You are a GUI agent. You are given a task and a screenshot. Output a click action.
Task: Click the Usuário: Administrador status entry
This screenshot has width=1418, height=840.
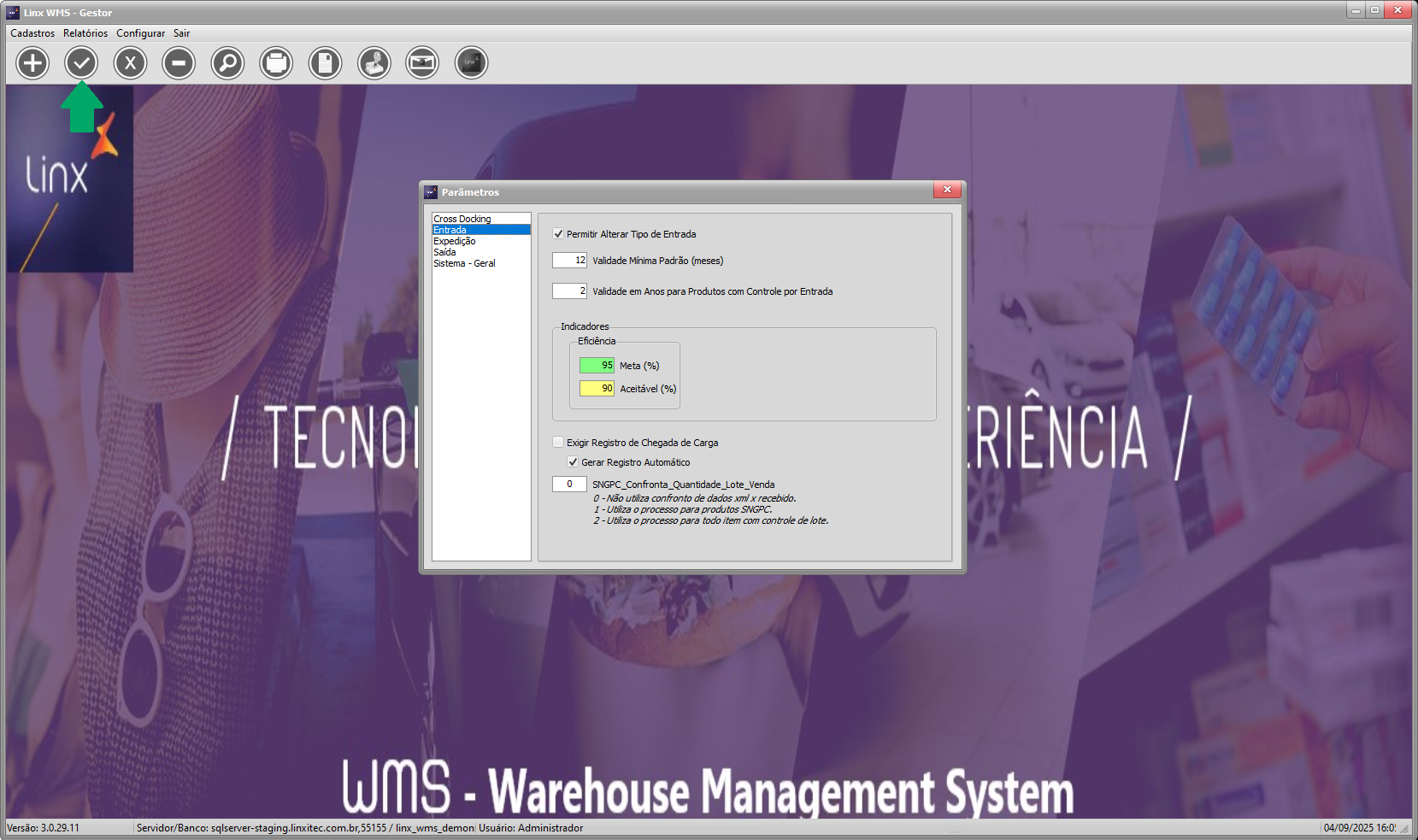[x=531, y=828]
